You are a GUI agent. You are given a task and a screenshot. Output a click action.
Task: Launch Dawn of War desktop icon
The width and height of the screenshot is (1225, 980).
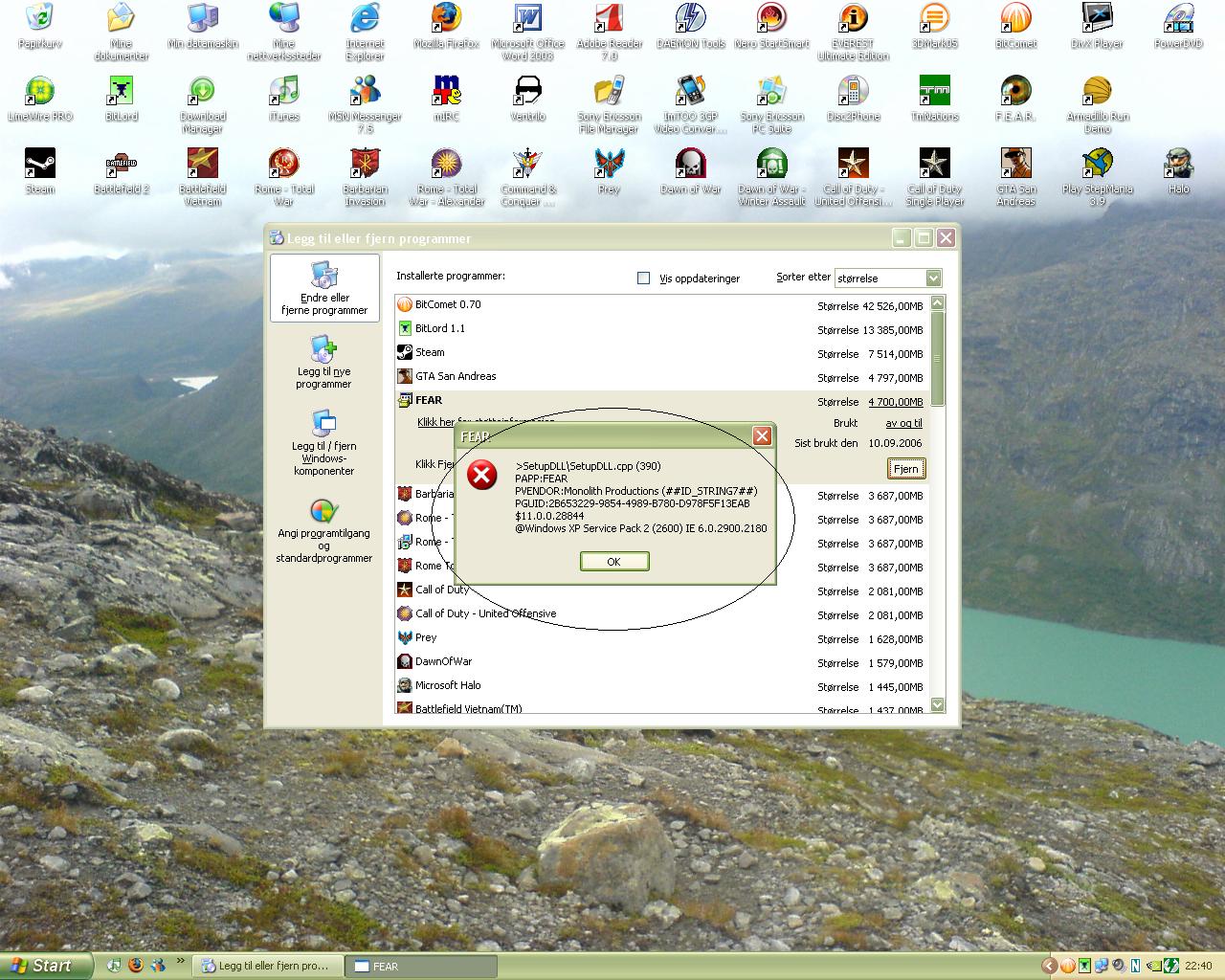[x=691, y=172]
